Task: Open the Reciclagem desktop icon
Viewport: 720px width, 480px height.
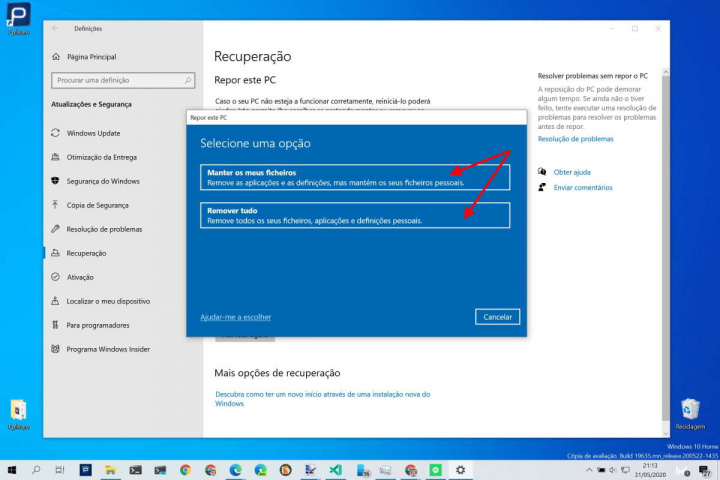Action: click(x=690, y=410)
